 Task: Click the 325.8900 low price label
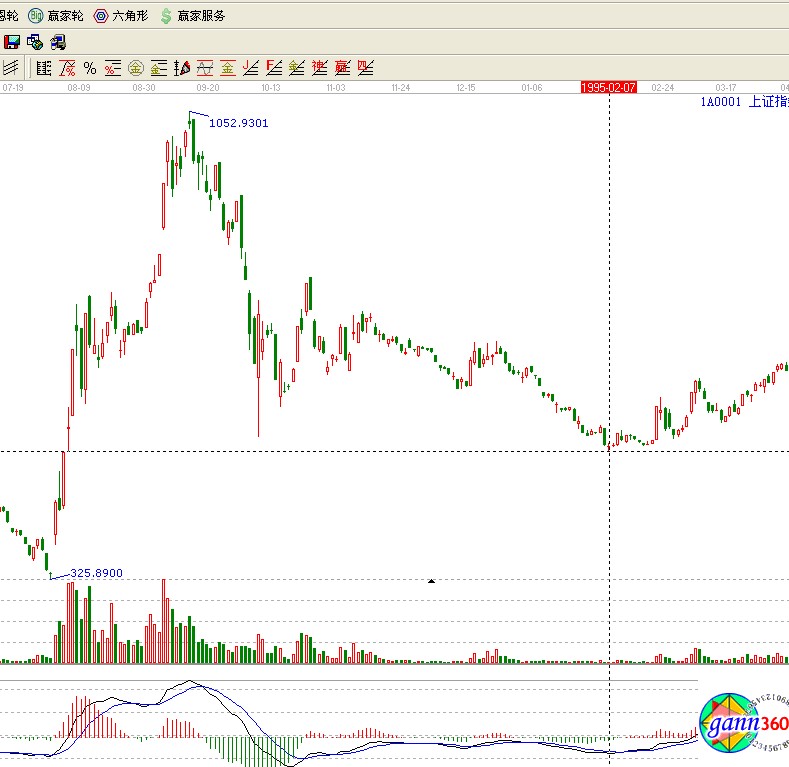point(96,573)
